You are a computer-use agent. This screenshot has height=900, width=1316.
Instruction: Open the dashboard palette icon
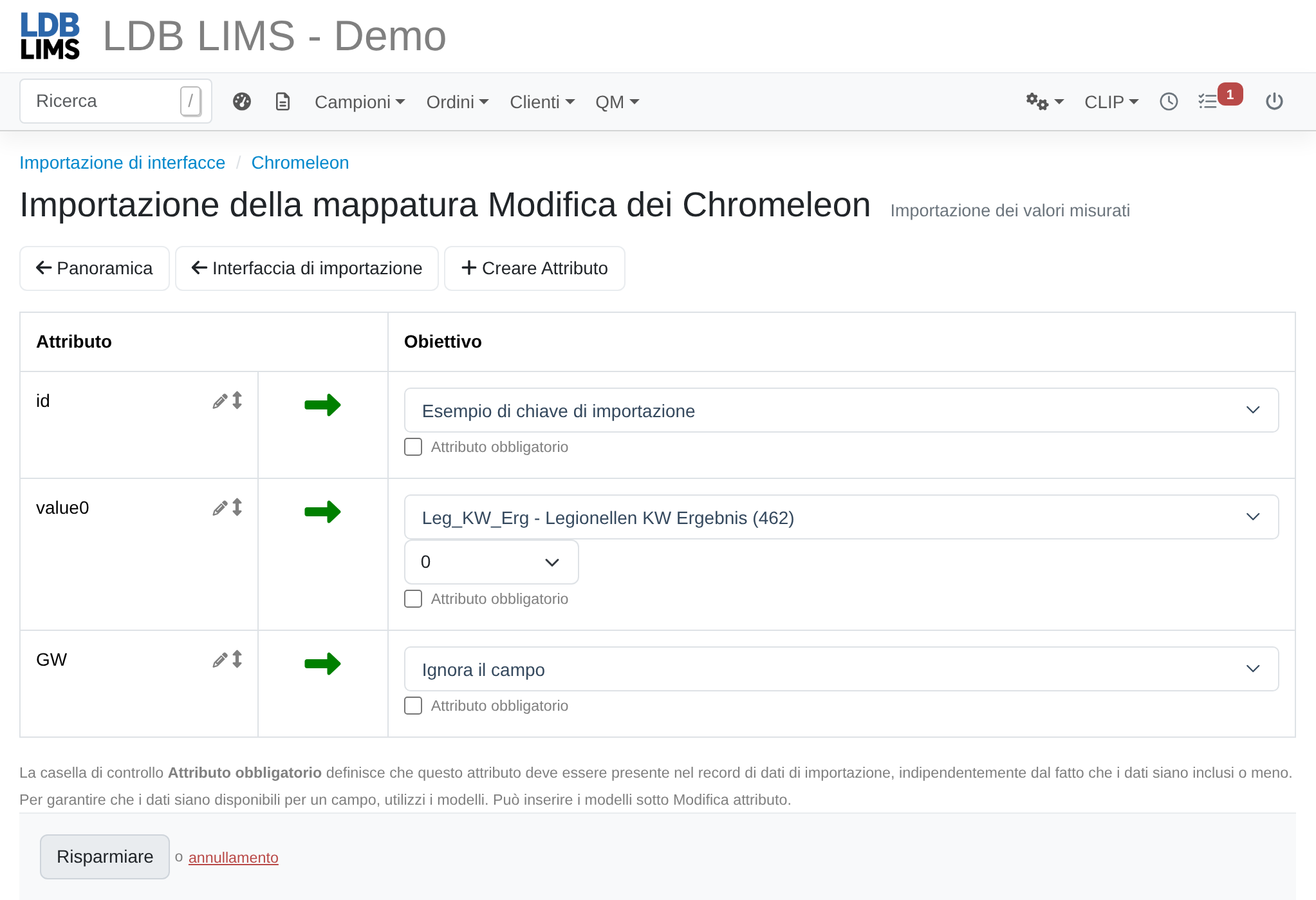coord(242,102)
